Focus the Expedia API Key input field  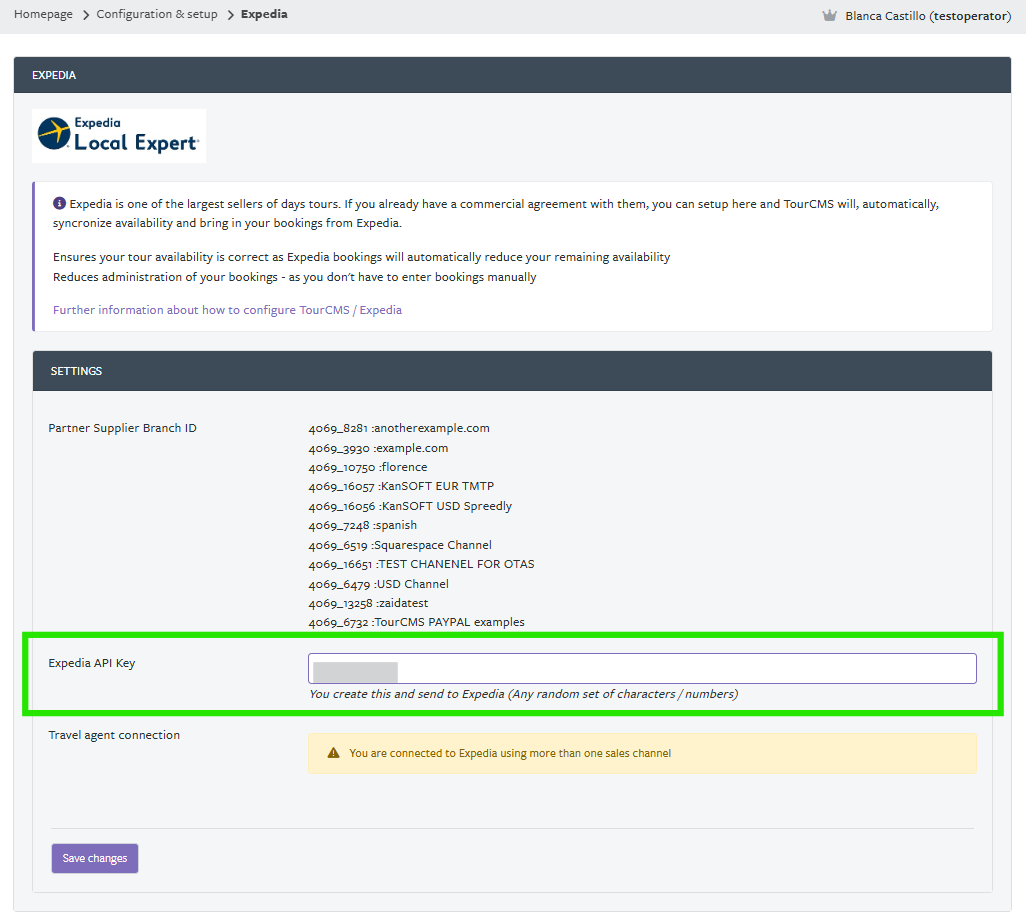pos(642,669)
